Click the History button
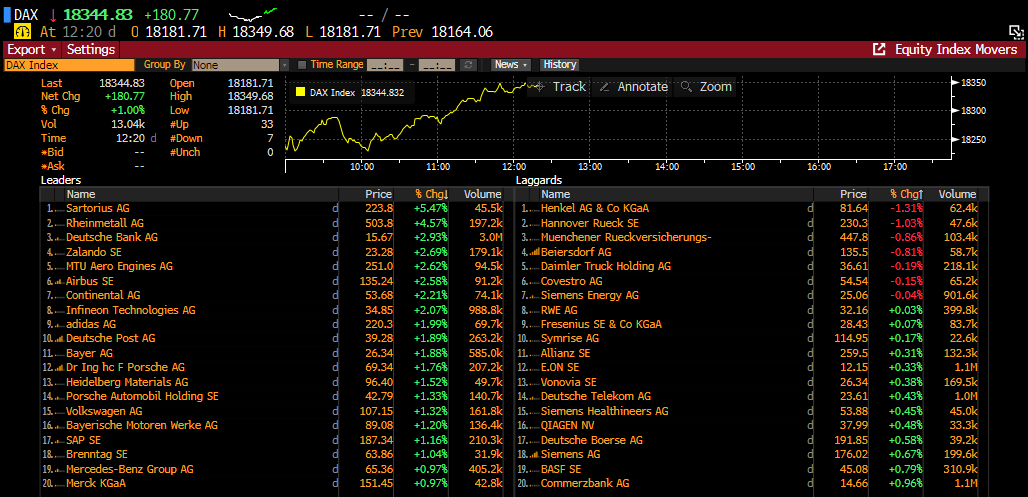This screenshot has height=497, width=1028. tap(560, 65)
